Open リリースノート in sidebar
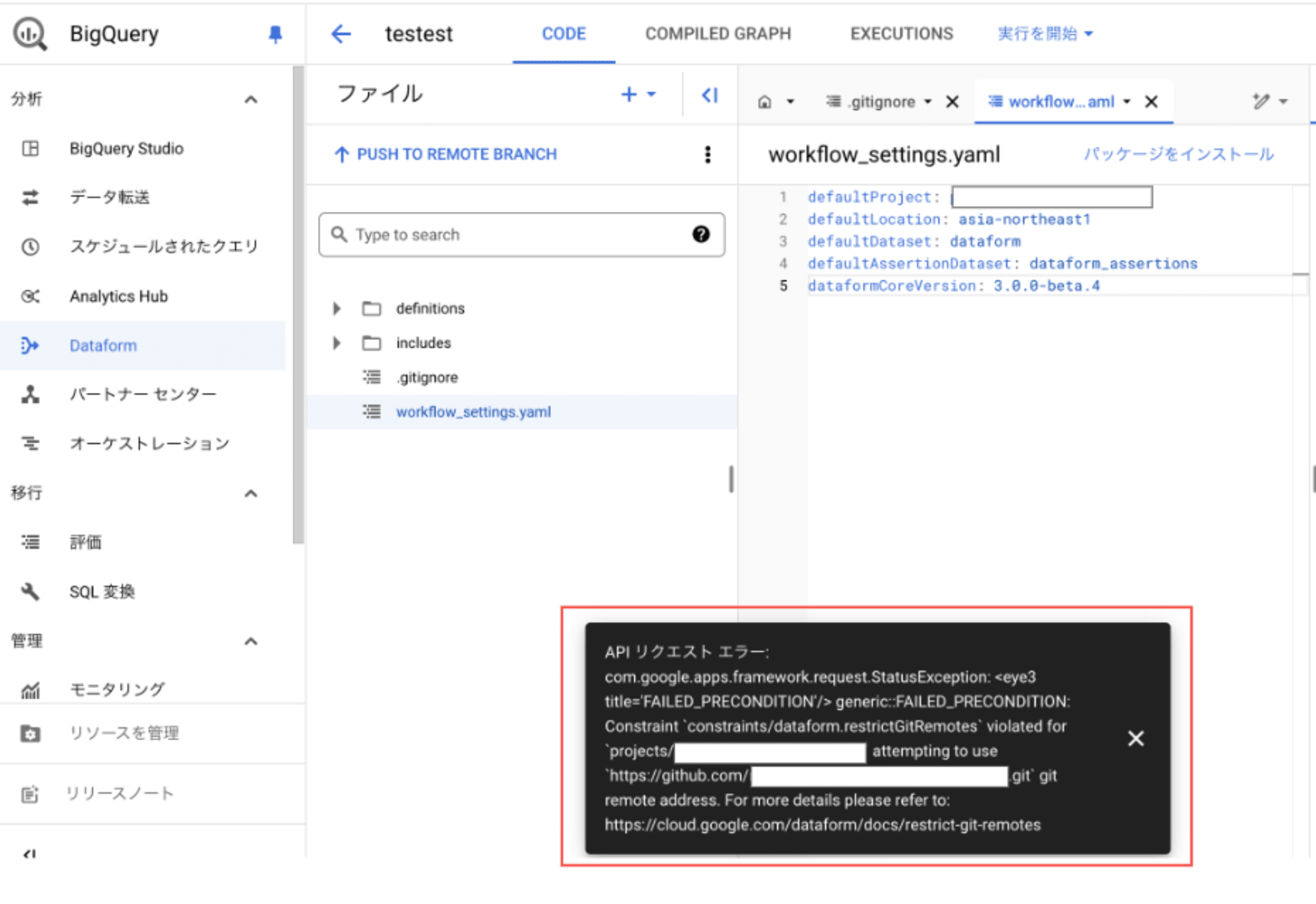 119,794
